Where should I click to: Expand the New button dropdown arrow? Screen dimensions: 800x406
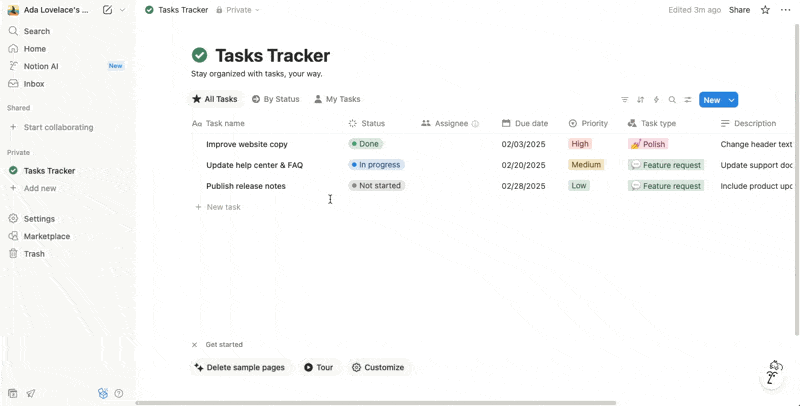tap(731, 100)
